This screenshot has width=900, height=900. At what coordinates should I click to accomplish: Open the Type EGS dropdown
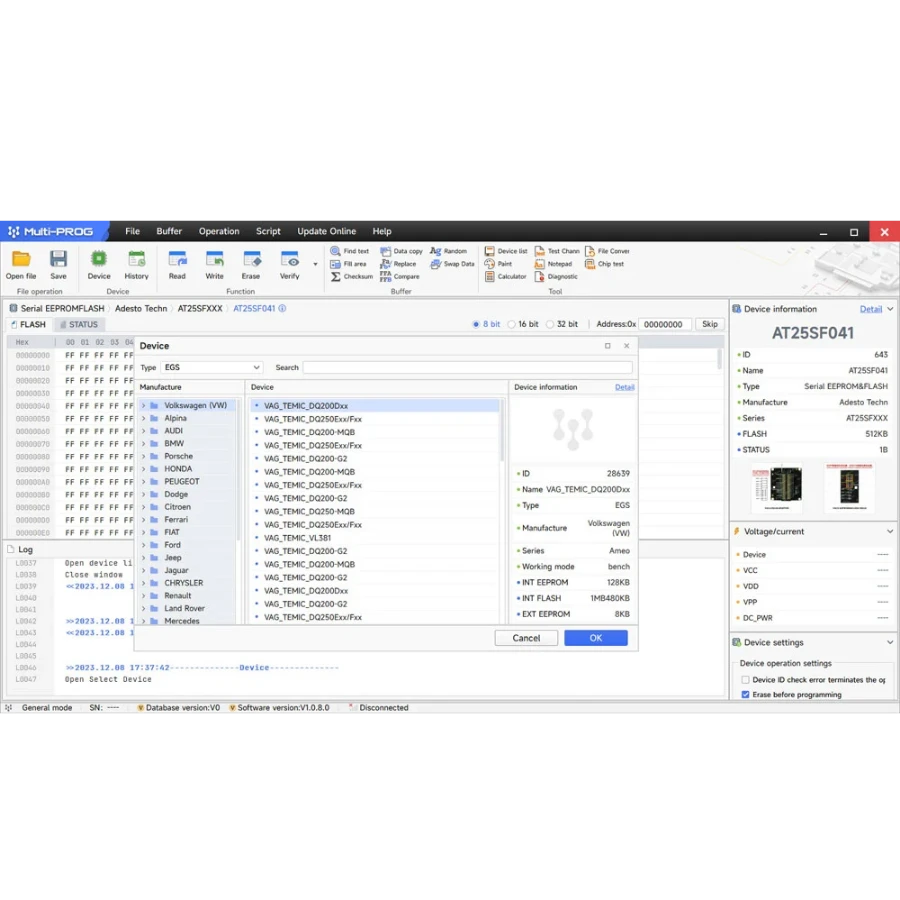pyautogui.click(x=211, y=368)
